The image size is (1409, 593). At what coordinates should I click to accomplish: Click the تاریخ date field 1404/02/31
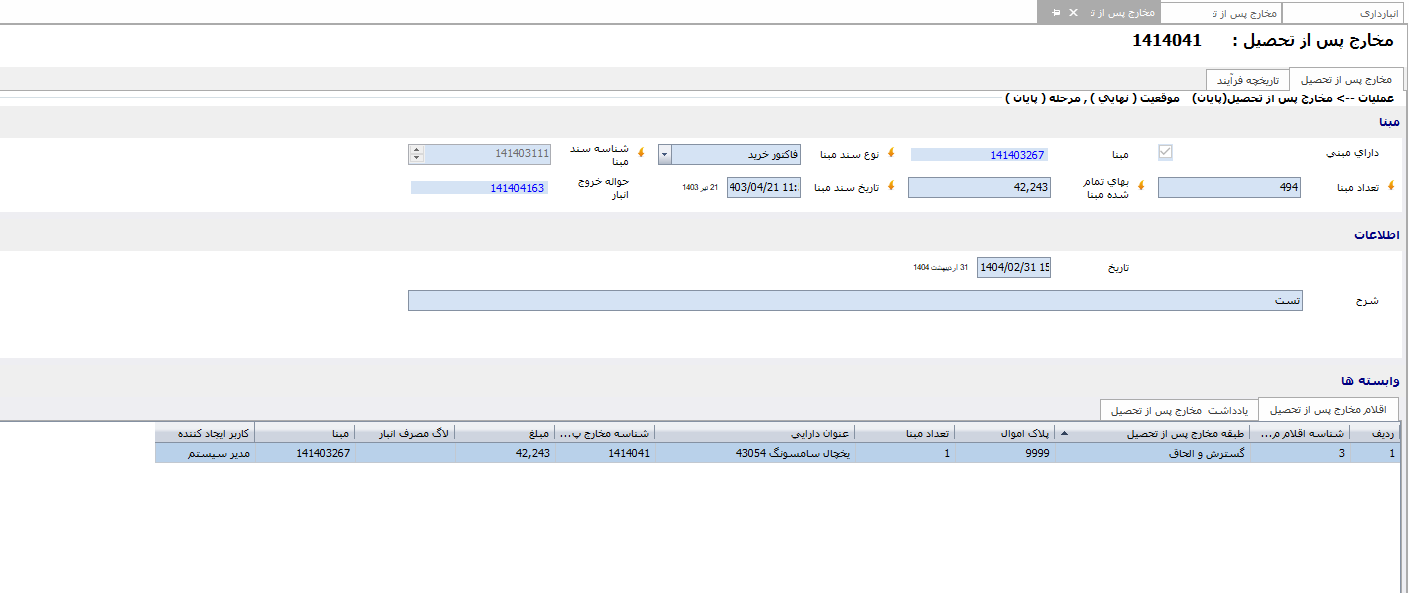coord(1013,267)
